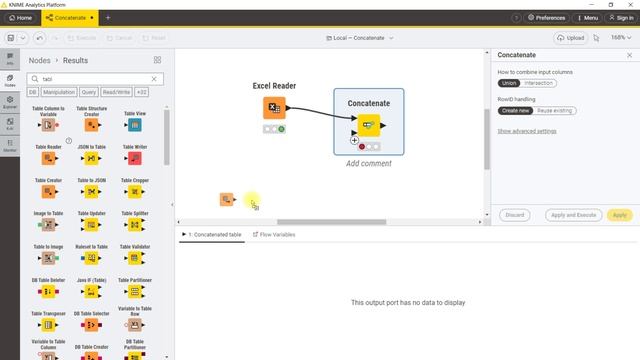Click Sign in
The image size is (640, 360).
click(621, 18)
